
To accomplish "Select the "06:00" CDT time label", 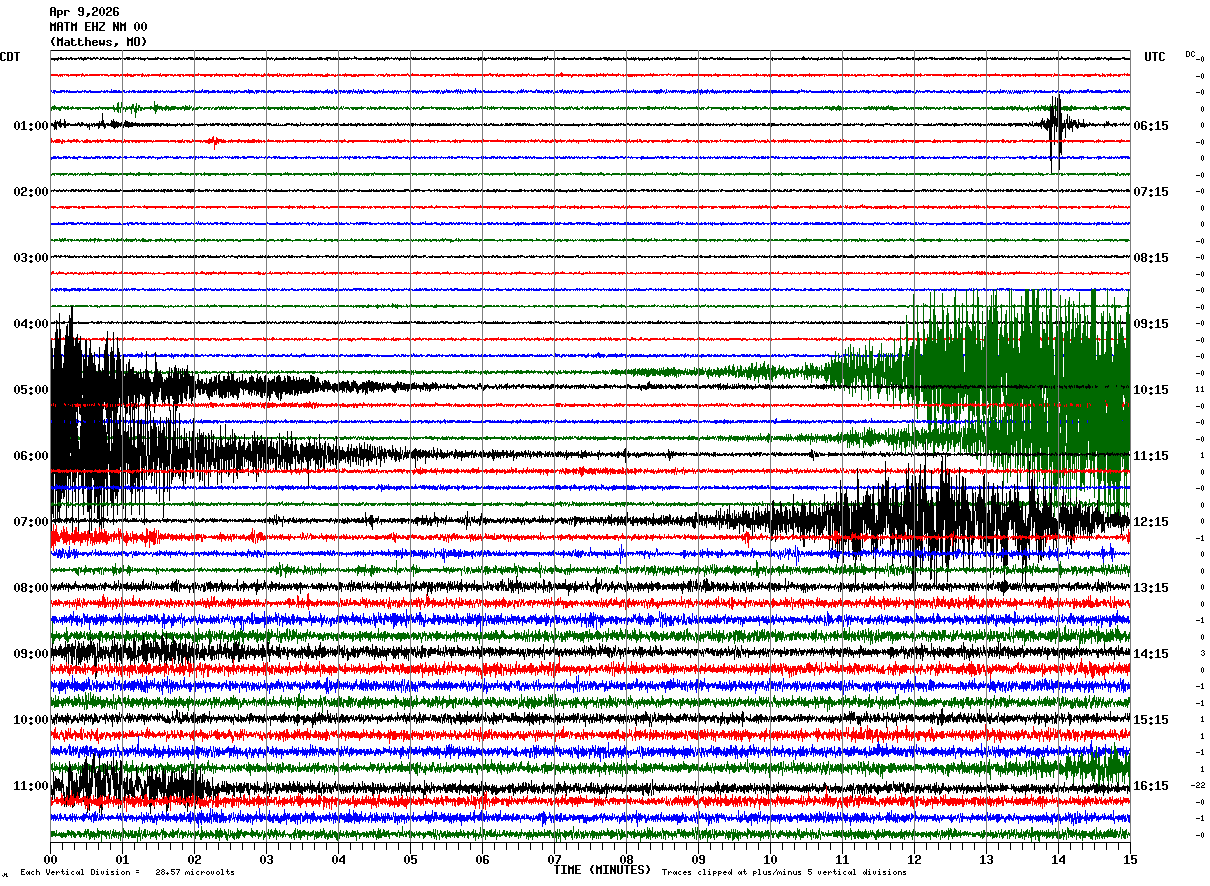I will pos(31,456).
